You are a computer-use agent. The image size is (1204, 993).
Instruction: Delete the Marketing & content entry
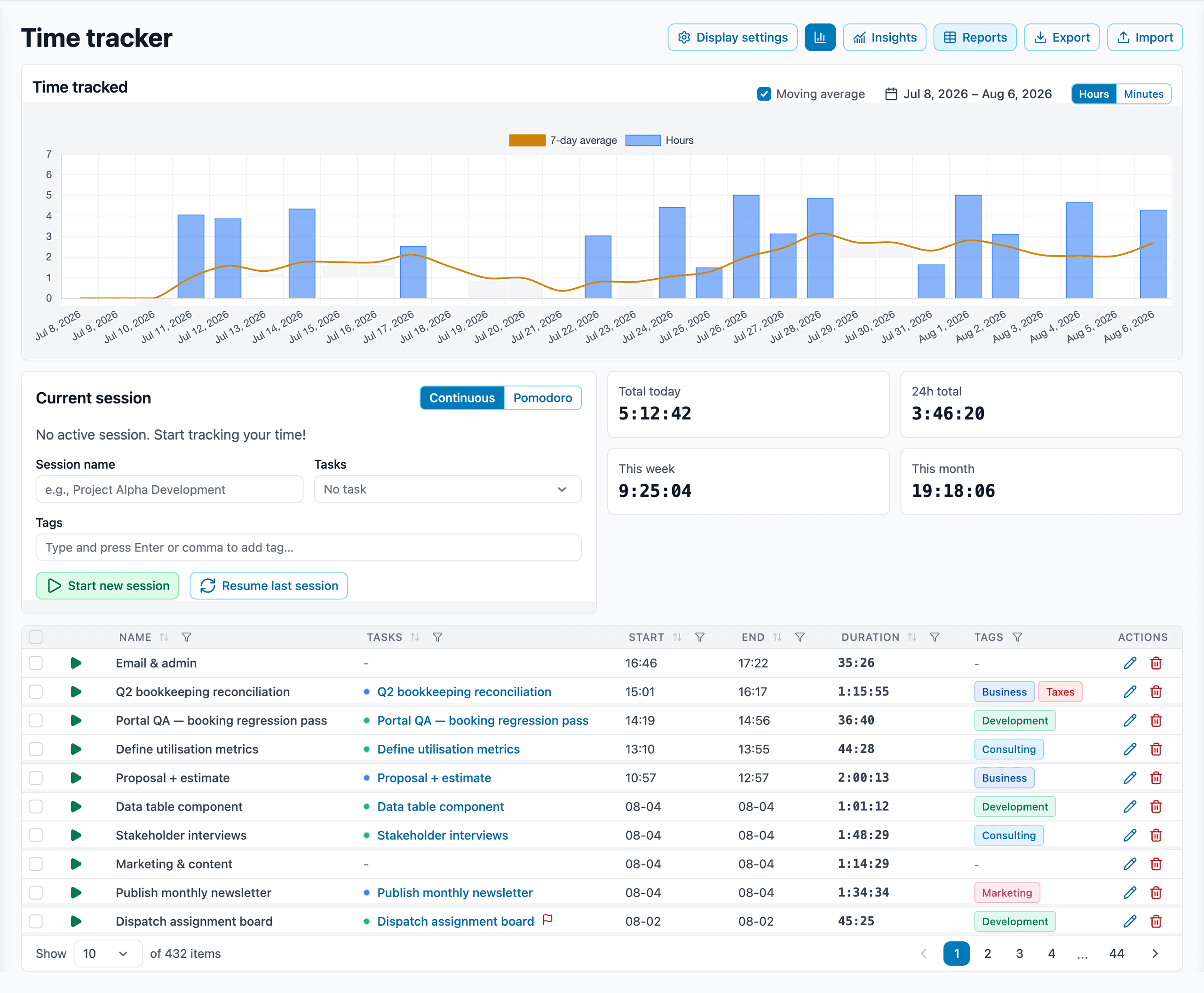[x=1156, y=864]
